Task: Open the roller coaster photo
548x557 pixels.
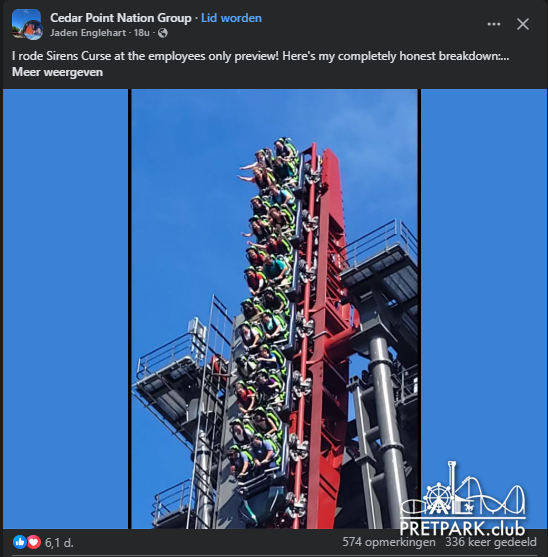Action: [x=275, y=309]
